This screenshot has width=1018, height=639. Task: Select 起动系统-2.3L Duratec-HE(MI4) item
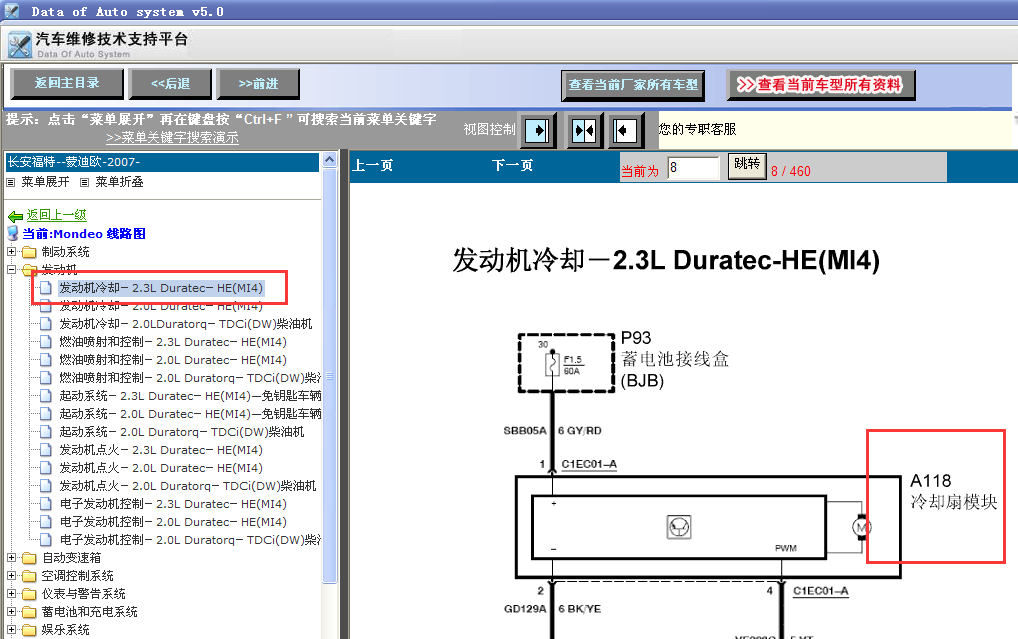click(190, 396)
